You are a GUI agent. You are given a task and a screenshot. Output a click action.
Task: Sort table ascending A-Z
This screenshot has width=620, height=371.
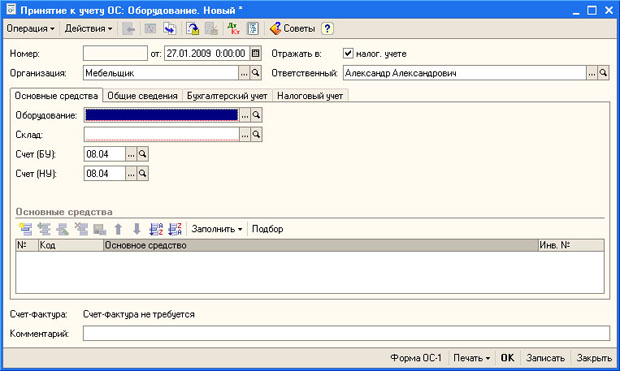pos(156,229)
